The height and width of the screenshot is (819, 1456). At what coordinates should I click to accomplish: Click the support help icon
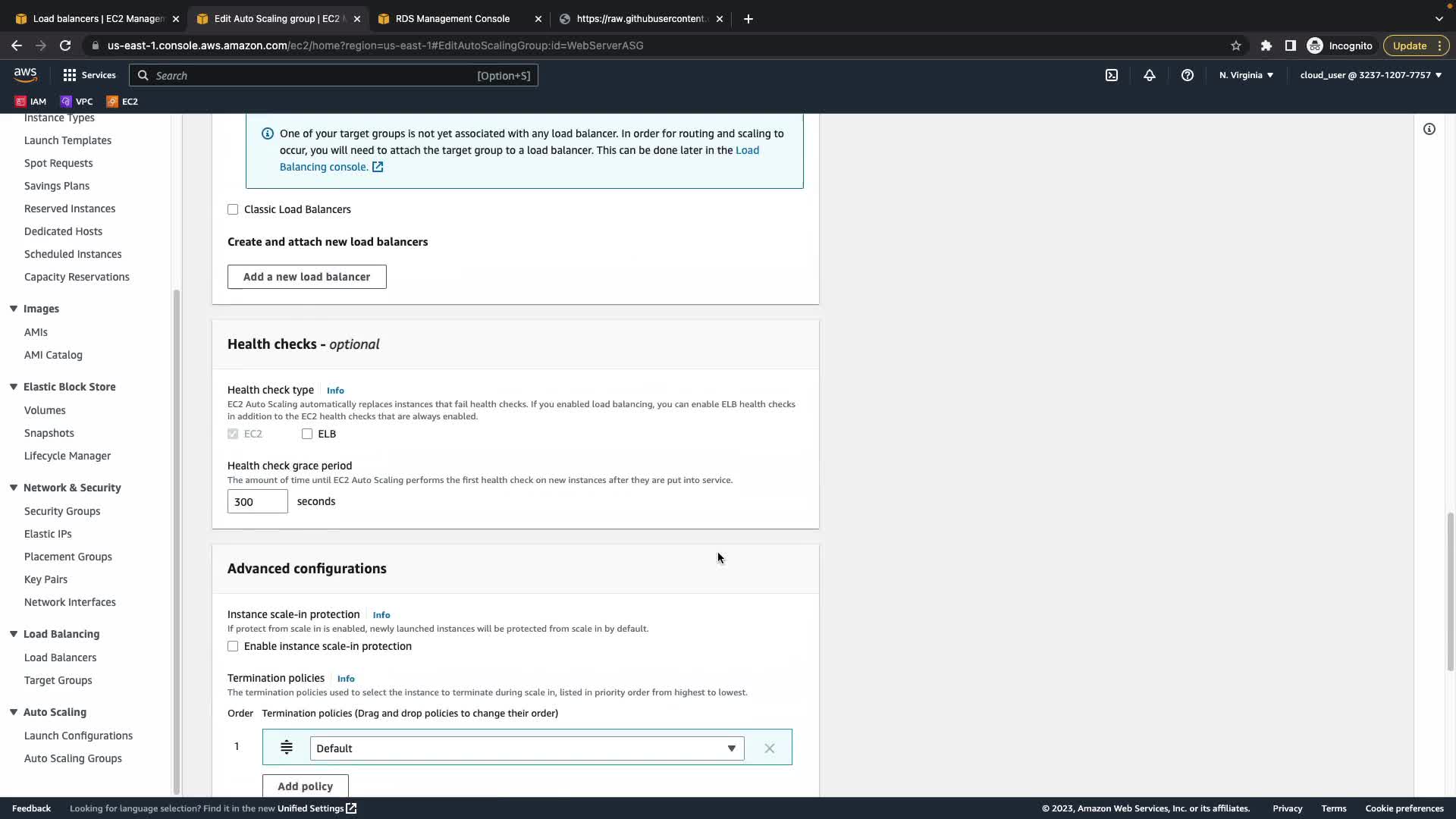click(x=1188, y=75)
